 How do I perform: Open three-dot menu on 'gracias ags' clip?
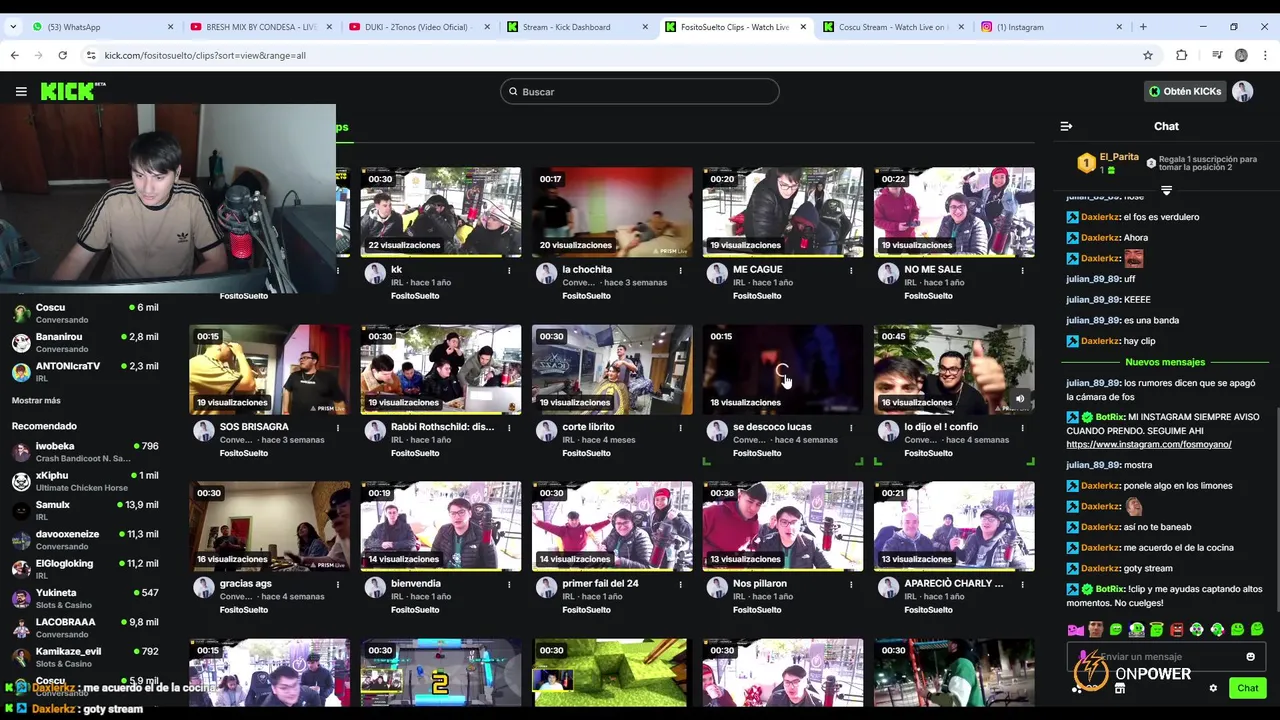tap(338, 584)
